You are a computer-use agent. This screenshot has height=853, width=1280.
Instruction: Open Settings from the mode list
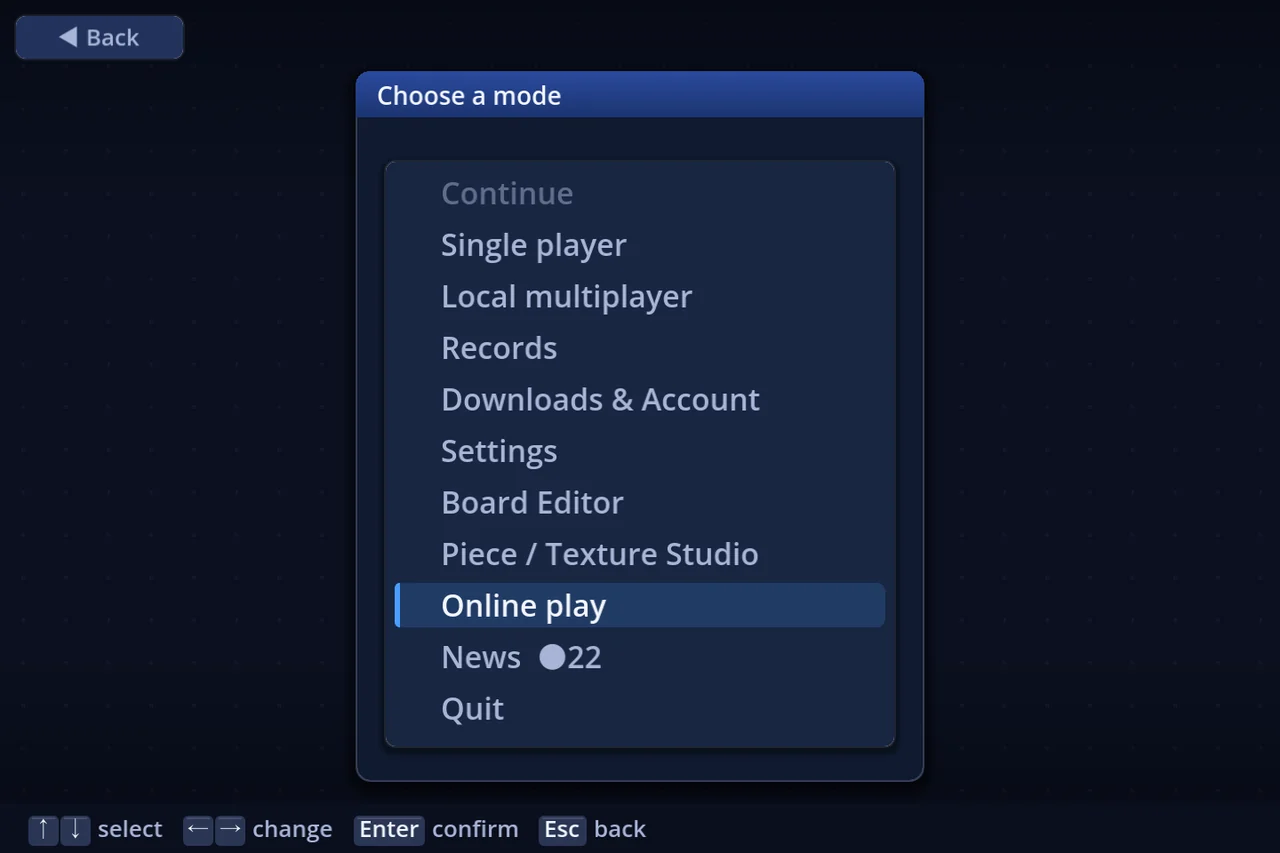640,451
